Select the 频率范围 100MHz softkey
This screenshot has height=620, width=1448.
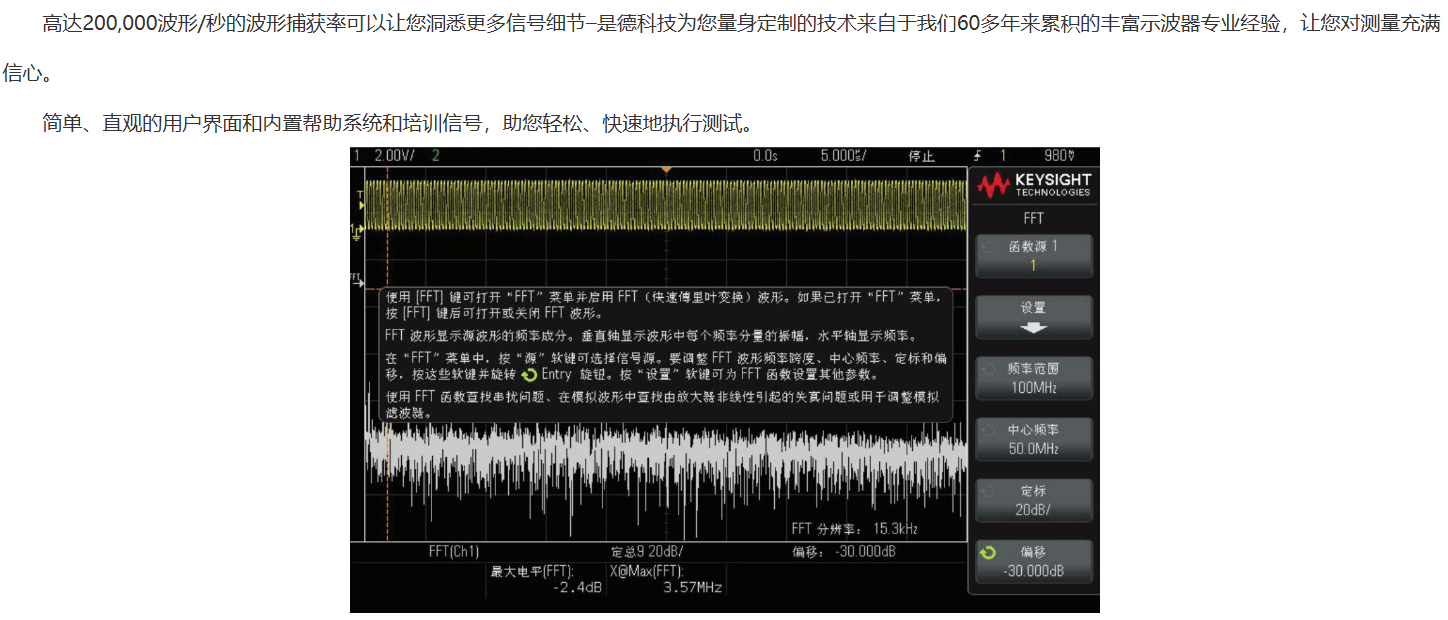point(1034,378)
